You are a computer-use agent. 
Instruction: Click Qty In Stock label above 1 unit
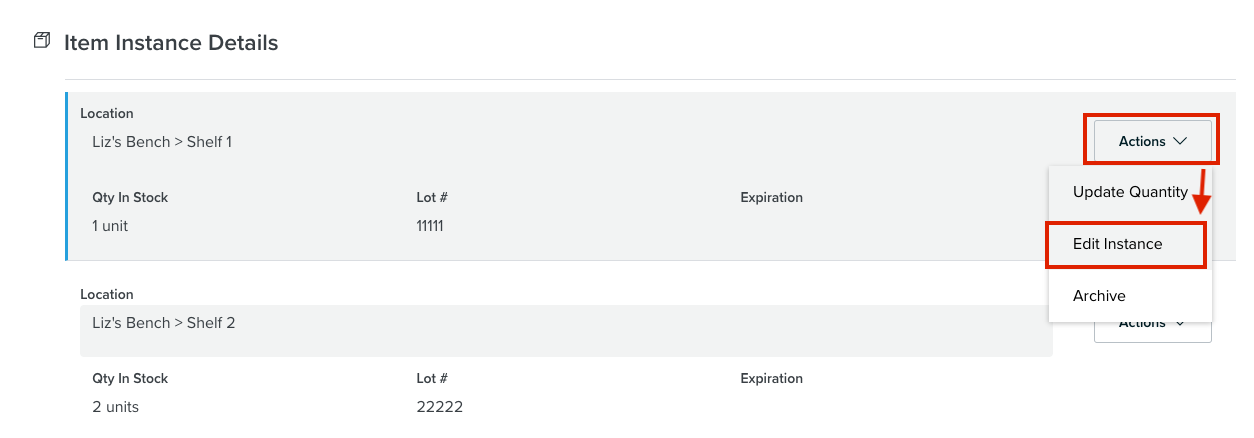pos(130,197)
